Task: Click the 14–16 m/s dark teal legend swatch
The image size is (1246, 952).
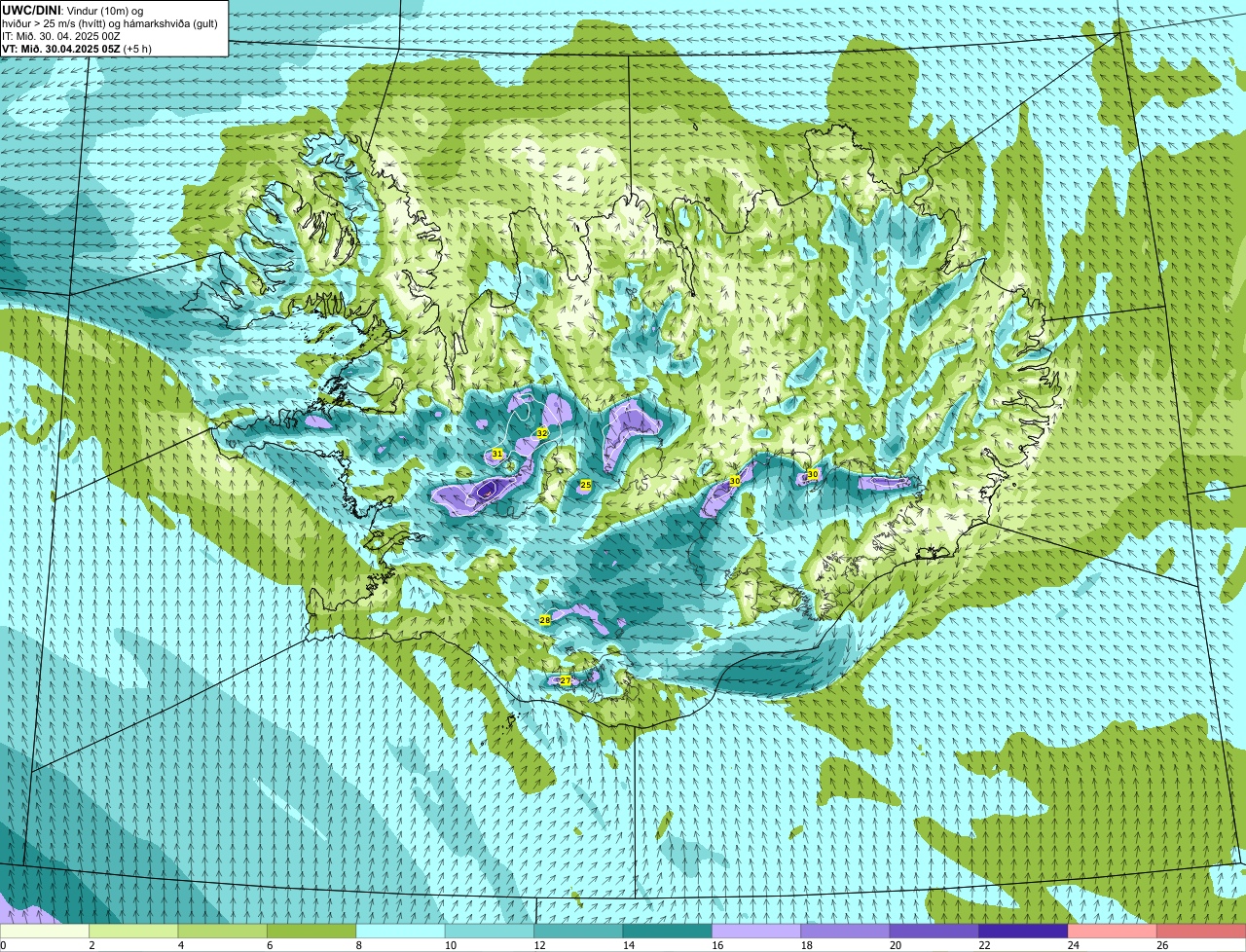Action: [x=668, y=931]
